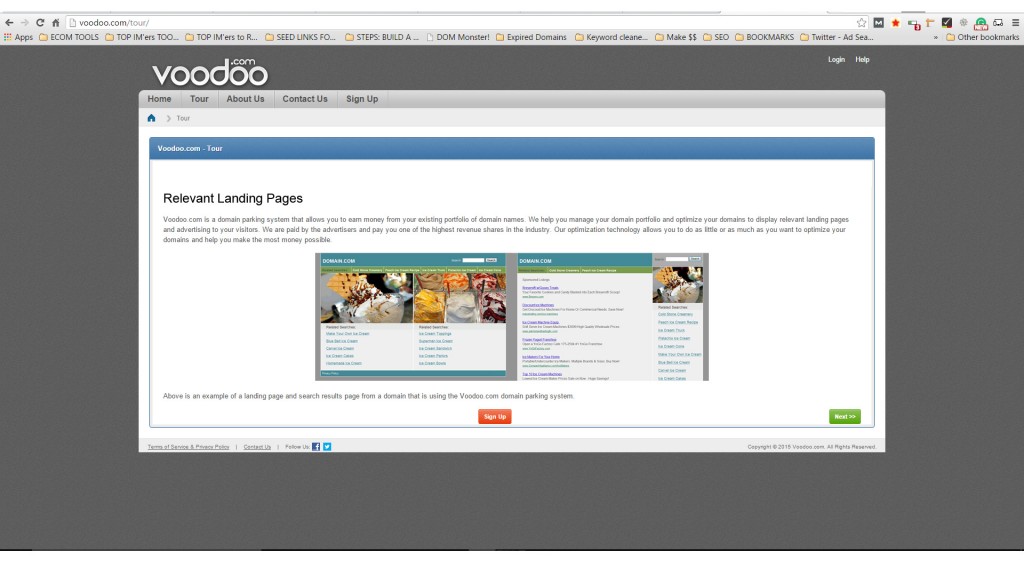Open the Make $$ bookmark folder

click(676, 37)
